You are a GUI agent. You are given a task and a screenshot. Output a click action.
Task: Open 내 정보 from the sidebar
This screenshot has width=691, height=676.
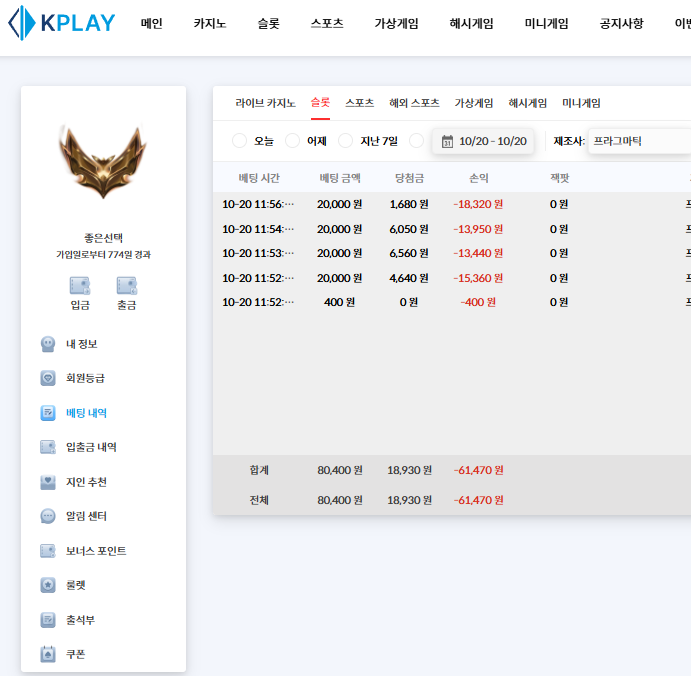[81, 344]
